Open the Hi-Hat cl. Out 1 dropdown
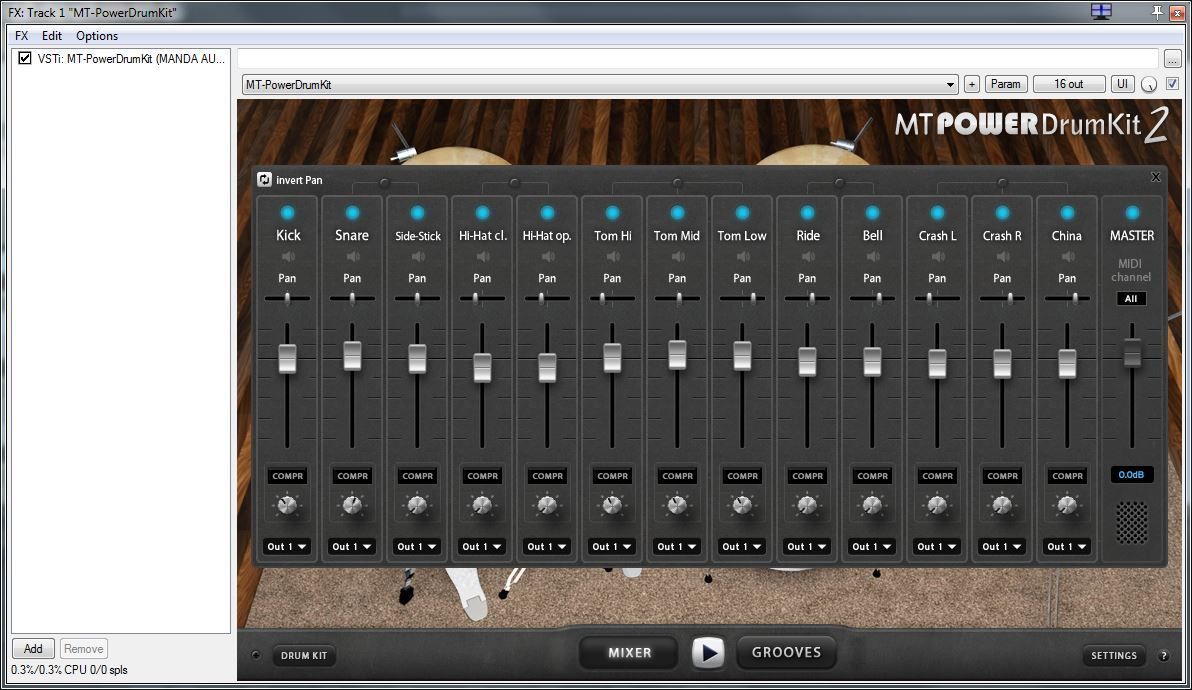Viewport: 1192px width, 690px height. click(x=482, y=546)
